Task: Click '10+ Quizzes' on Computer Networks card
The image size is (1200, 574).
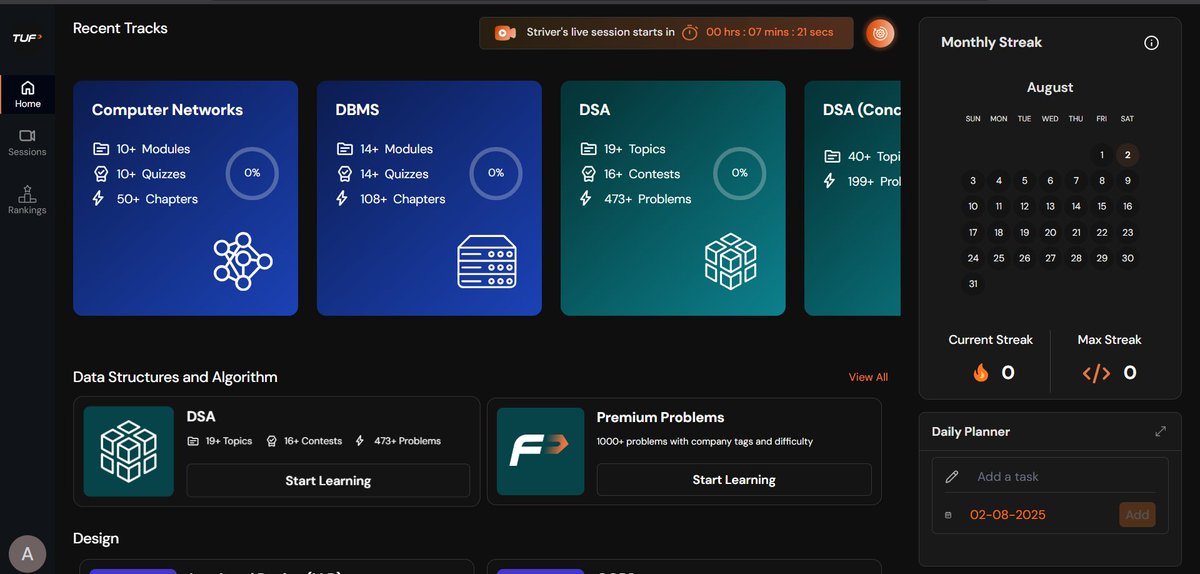Action: (151, 174)
